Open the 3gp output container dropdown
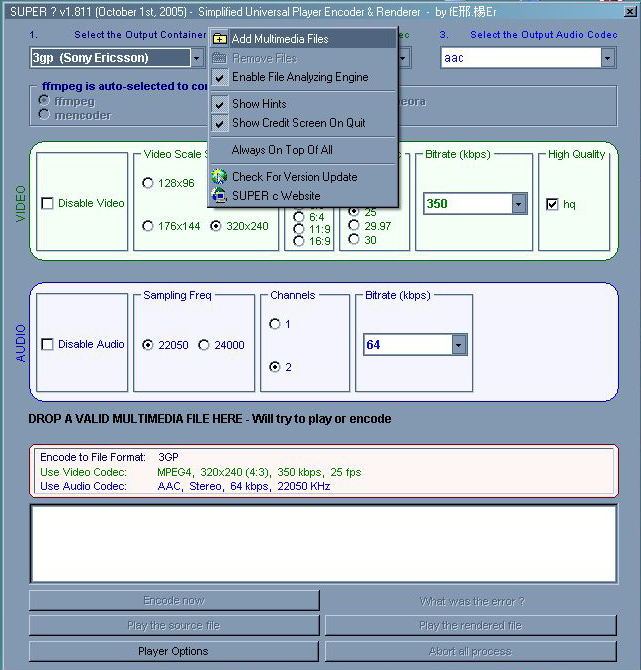 (x=197, y=58)
